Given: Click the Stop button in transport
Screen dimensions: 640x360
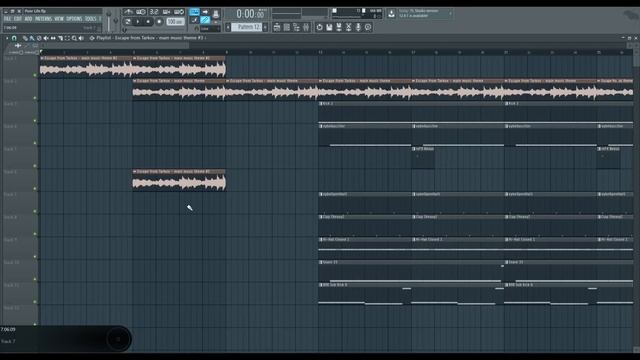Looking at the screenshot, I should pyautogui.click(x=149, y=22).
